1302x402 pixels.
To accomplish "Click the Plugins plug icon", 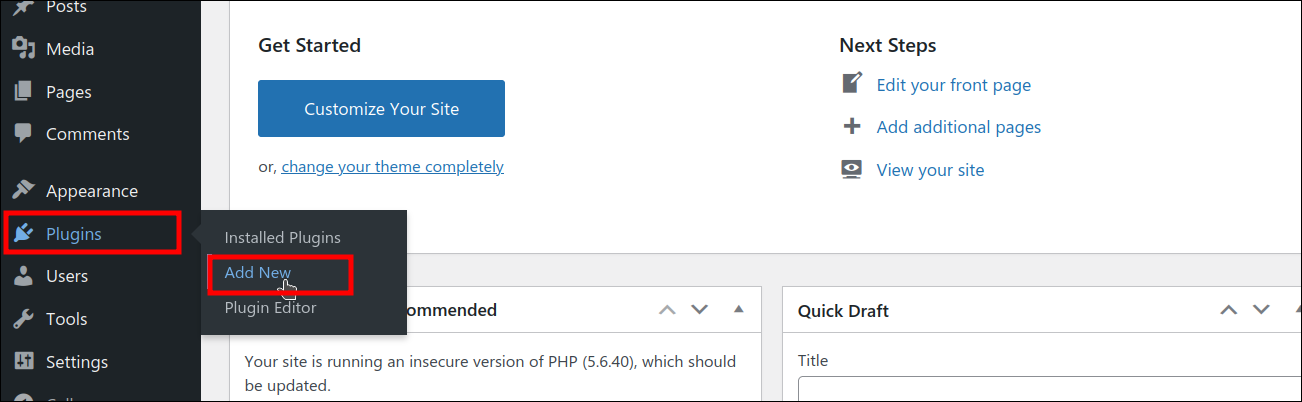I will [24, 234].
